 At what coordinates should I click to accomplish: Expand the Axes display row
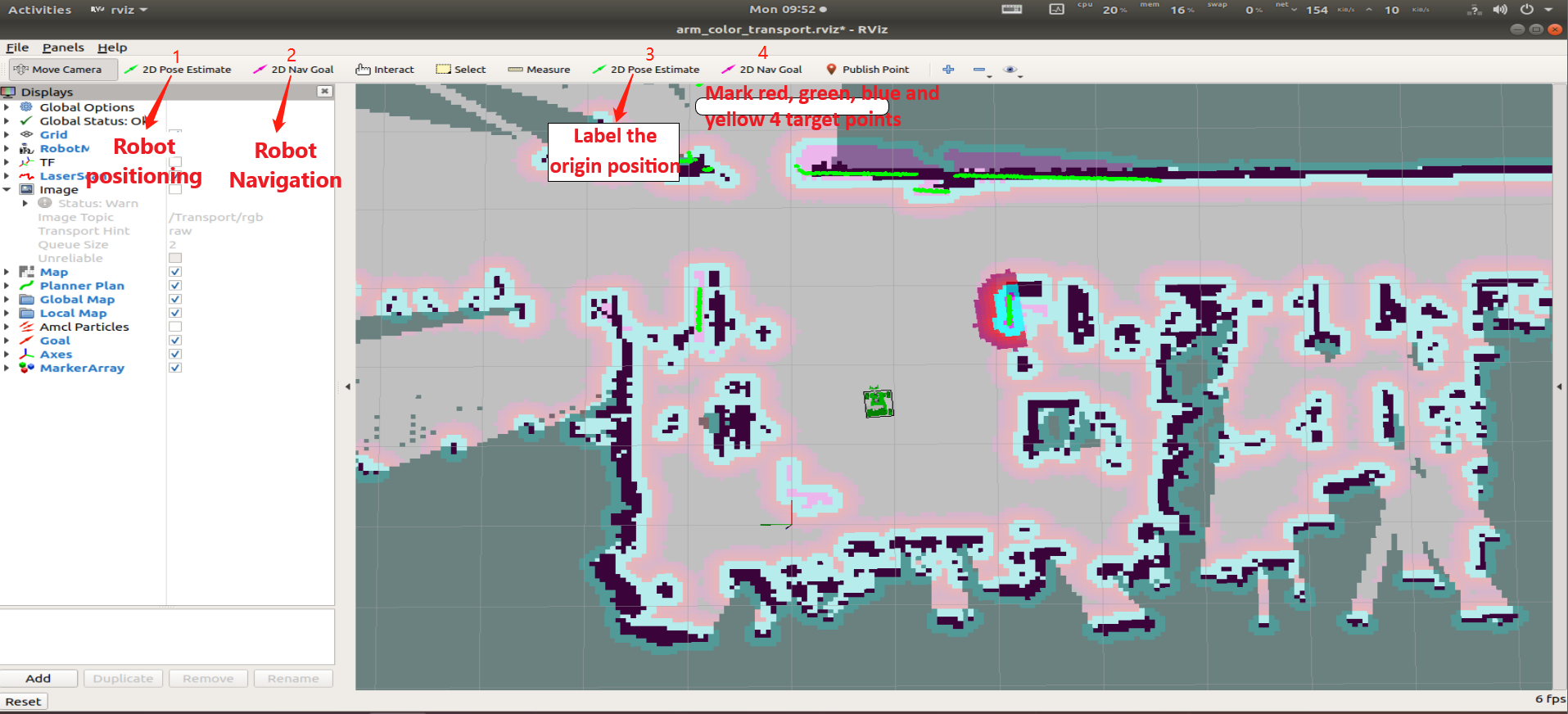coord(7,355)
